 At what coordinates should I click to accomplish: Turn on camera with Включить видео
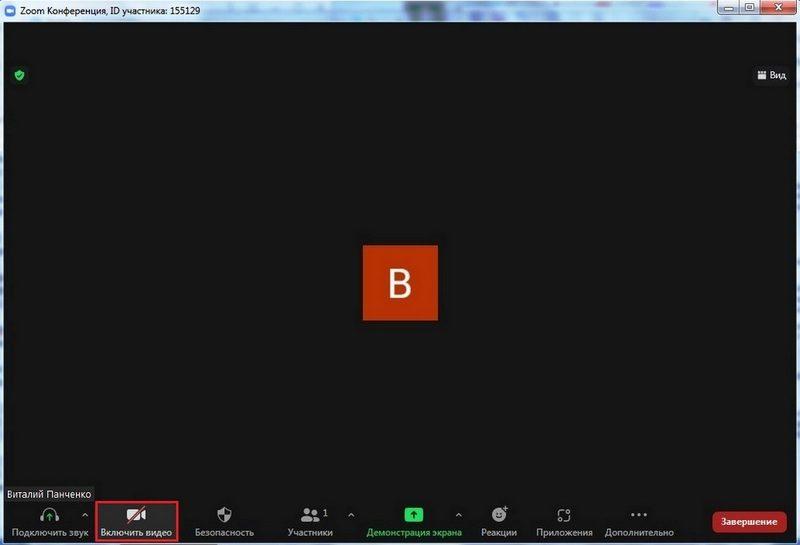click(x=136, y=522)
